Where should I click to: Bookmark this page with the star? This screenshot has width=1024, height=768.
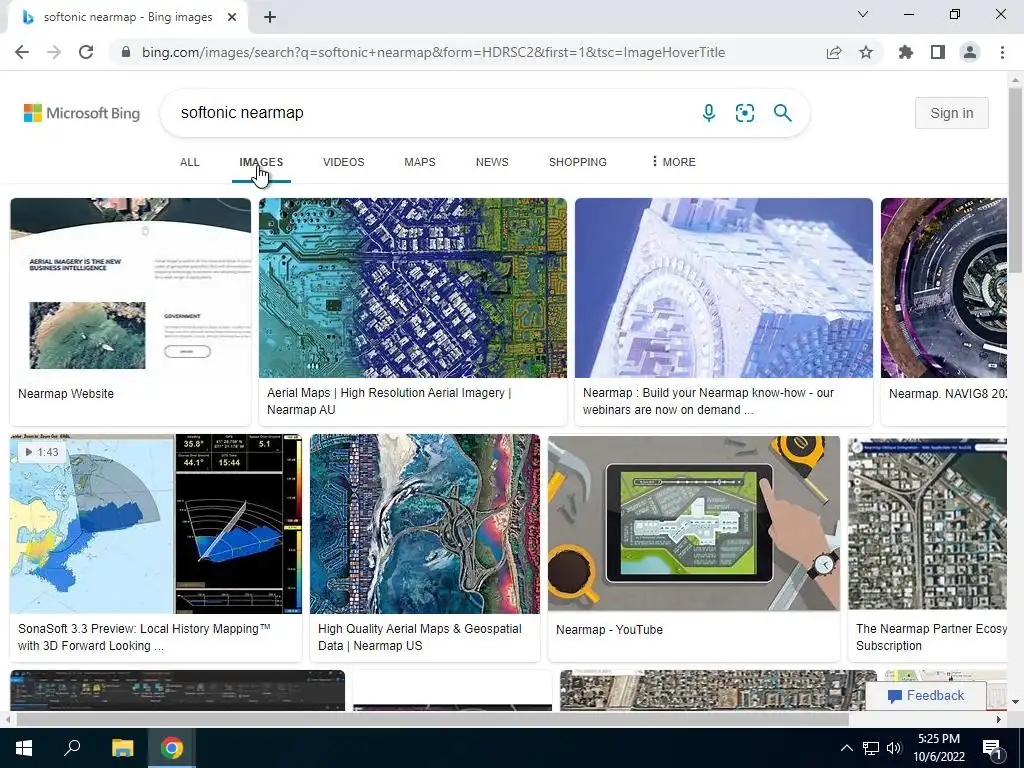pyautogui.click(x=866, y=52)
